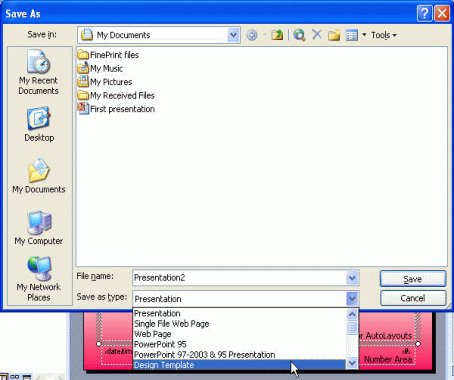Screen dimensions: 454x380
Task: Expand the Views dropdown arrow
Action: [x=364, y=35]
